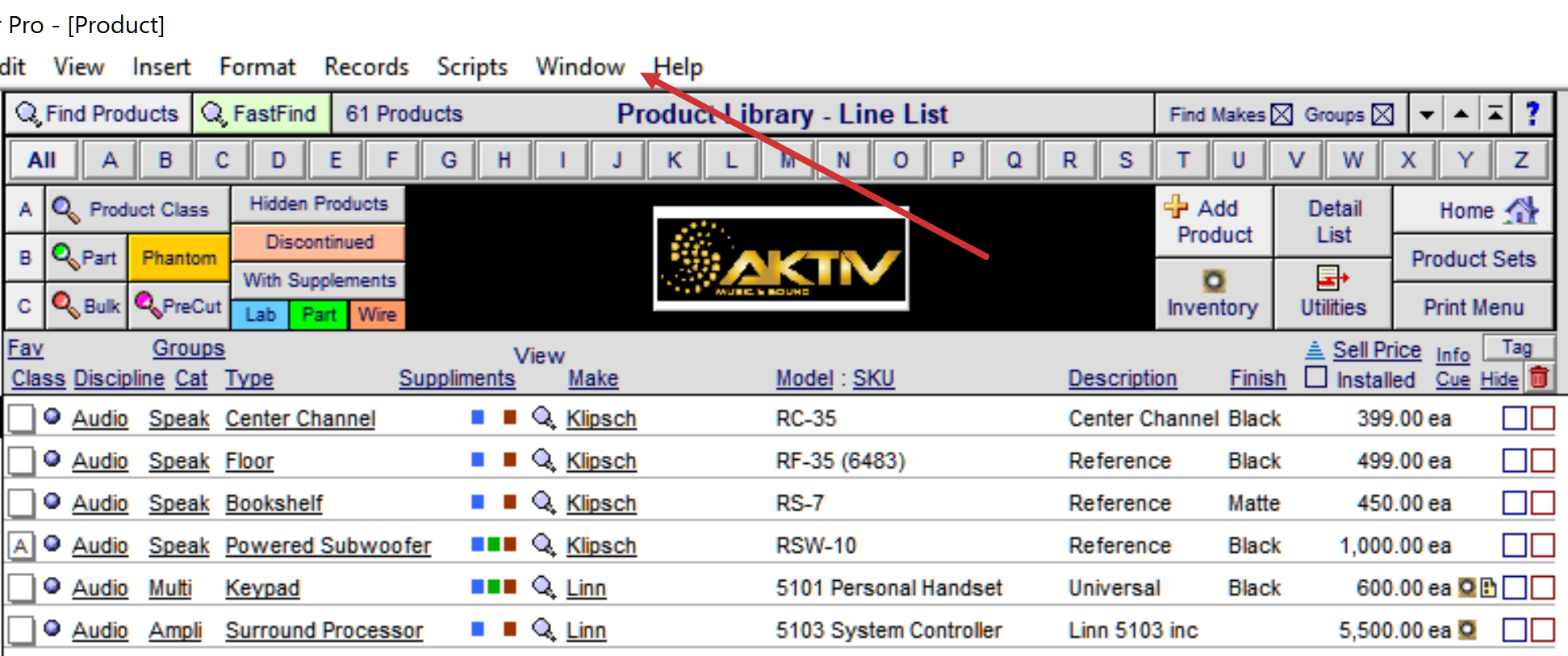Screen dimensions: 1568x656
Task: Click the AKTIV logo image
Action: pos(780,258)
